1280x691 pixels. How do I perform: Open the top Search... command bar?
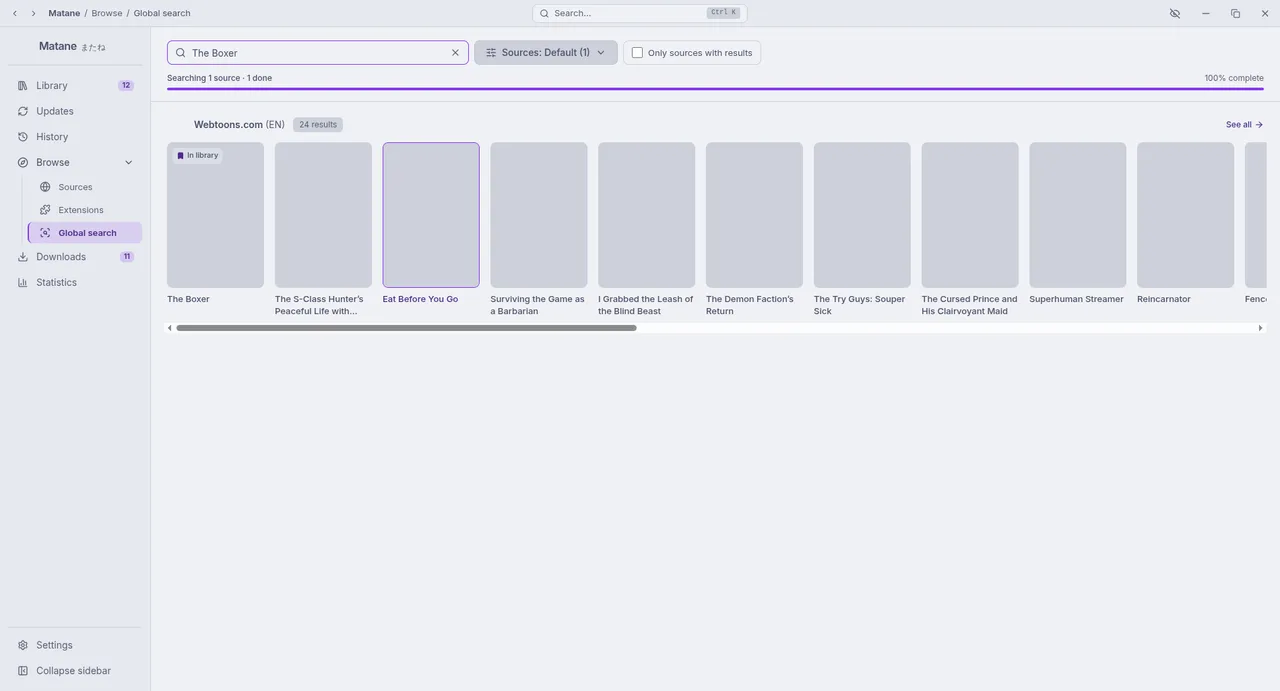click(x=640, y=13)
